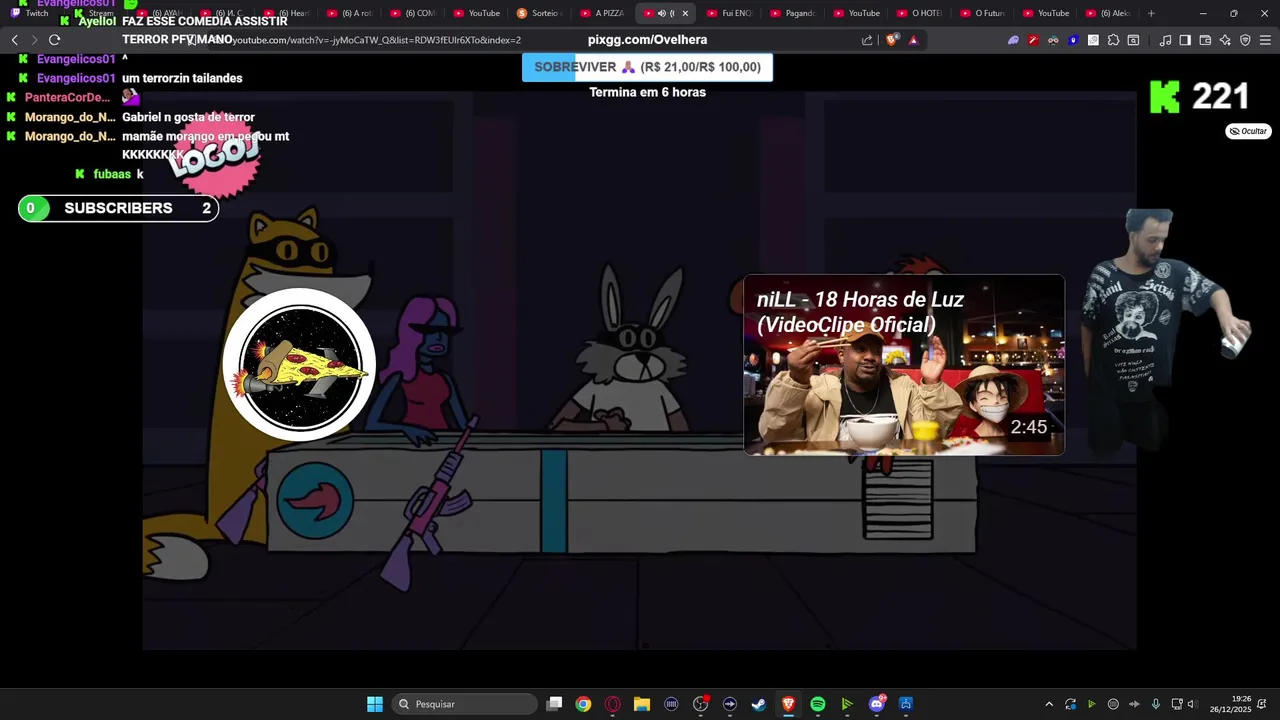
Task: Click the red wand extension icon
Action: pos(1033,40)
